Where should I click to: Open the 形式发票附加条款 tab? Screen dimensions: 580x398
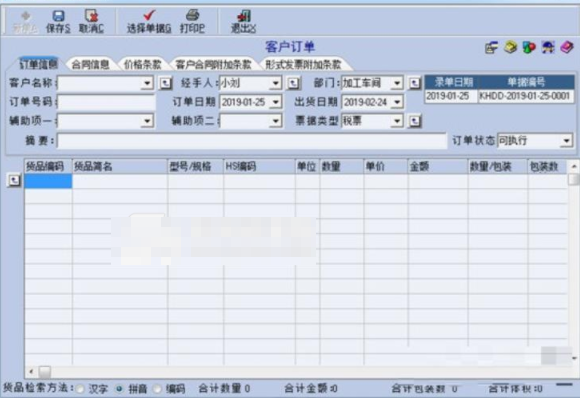point(303,64)
